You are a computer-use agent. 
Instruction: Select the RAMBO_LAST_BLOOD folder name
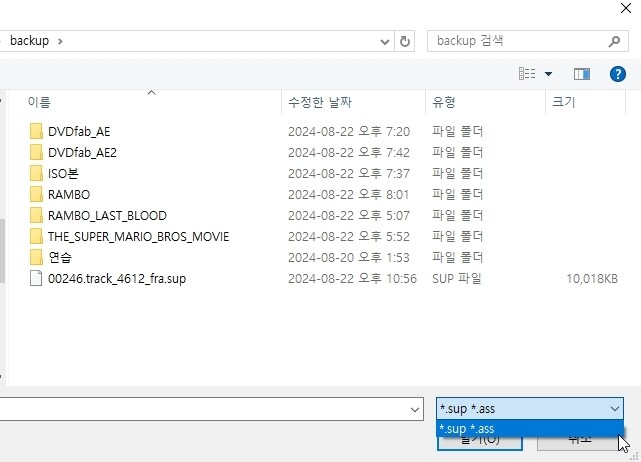pyautogui.click(x=107, y=215)
